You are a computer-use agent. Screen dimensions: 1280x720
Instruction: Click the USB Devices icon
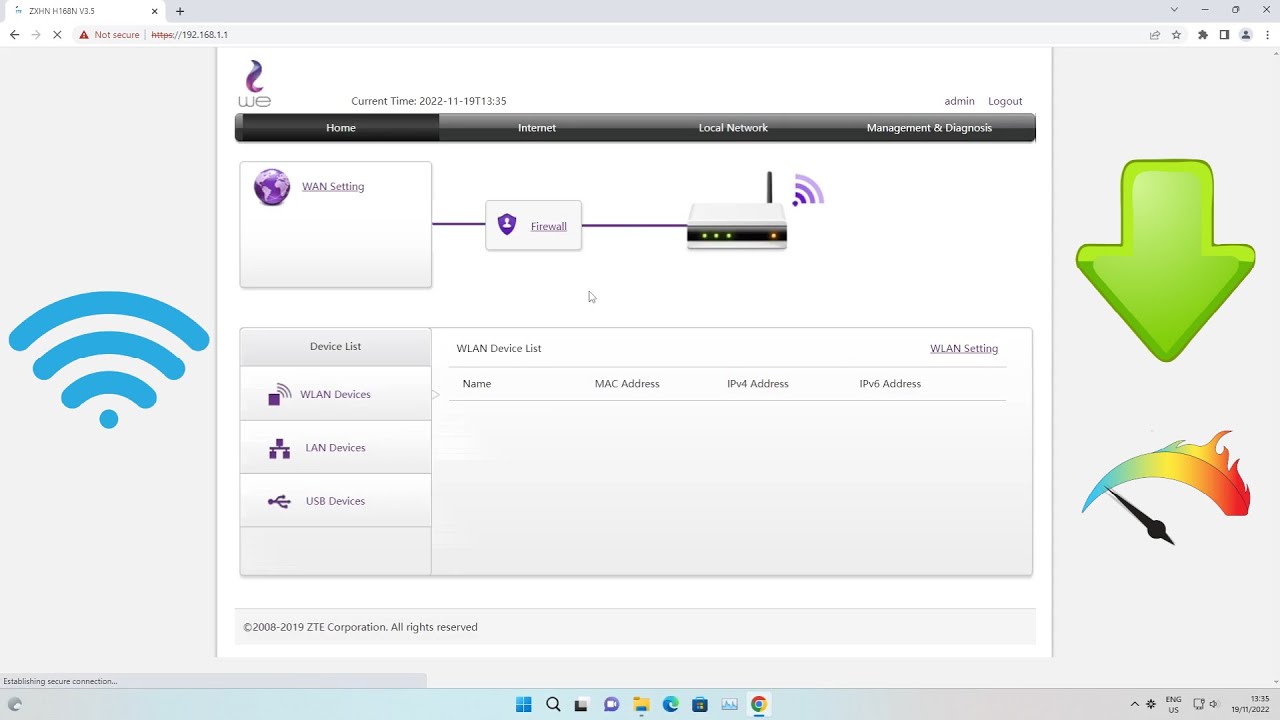279,501
